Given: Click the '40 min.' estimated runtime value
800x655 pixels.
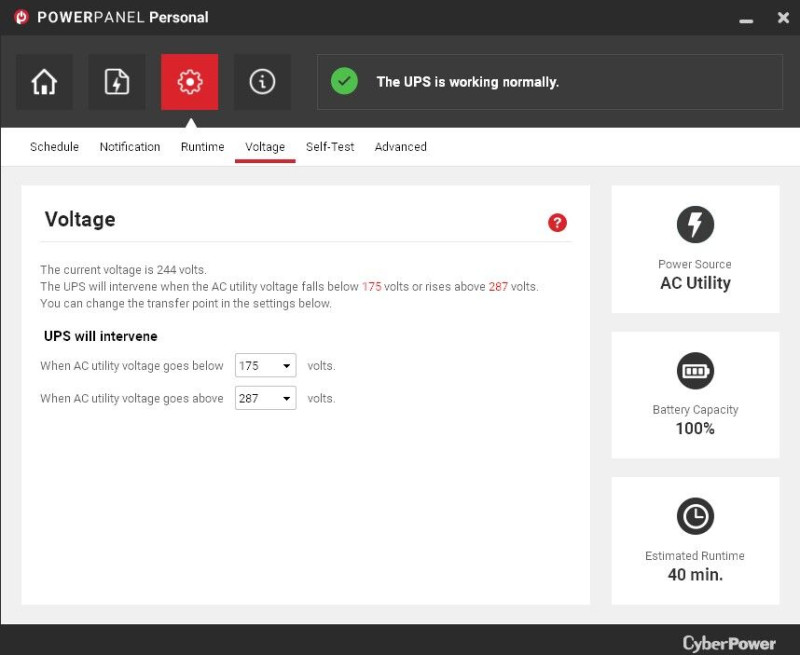Looking at the screenshot, I should point(695,574).
